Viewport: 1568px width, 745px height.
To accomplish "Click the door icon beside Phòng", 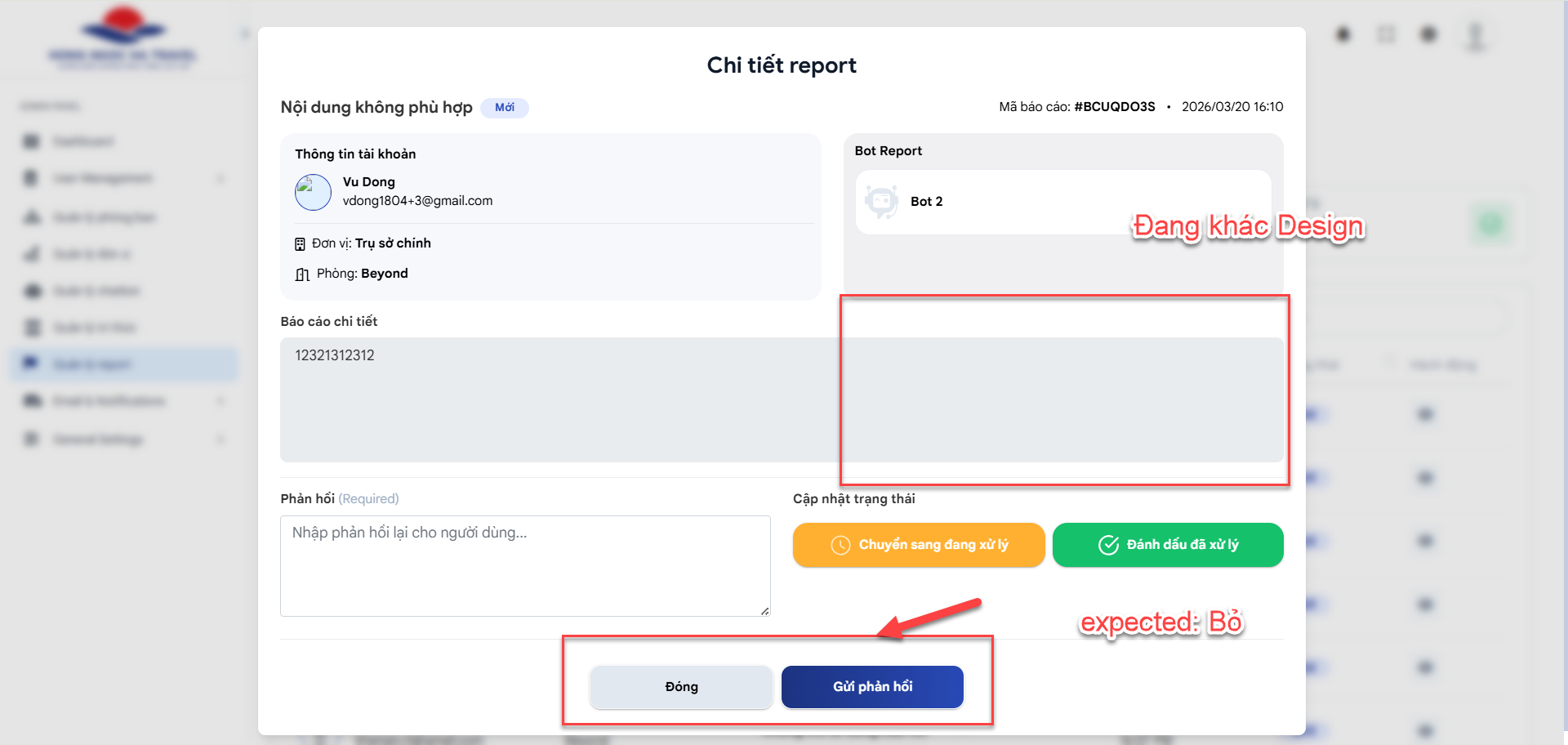I will (302, 274).
